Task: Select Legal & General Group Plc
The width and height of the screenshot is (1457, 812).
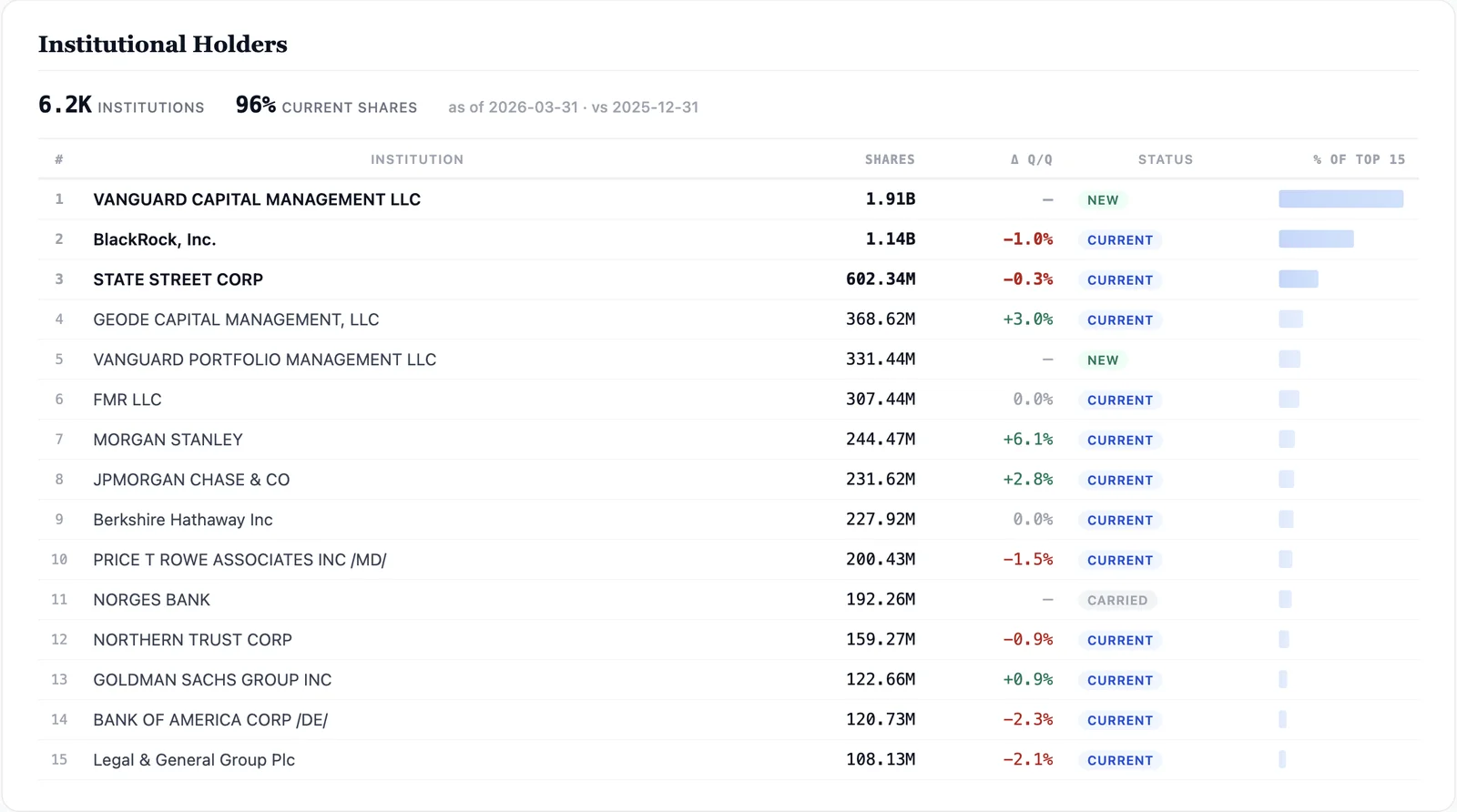Action: pyautogui.click(x=194, y=760)
